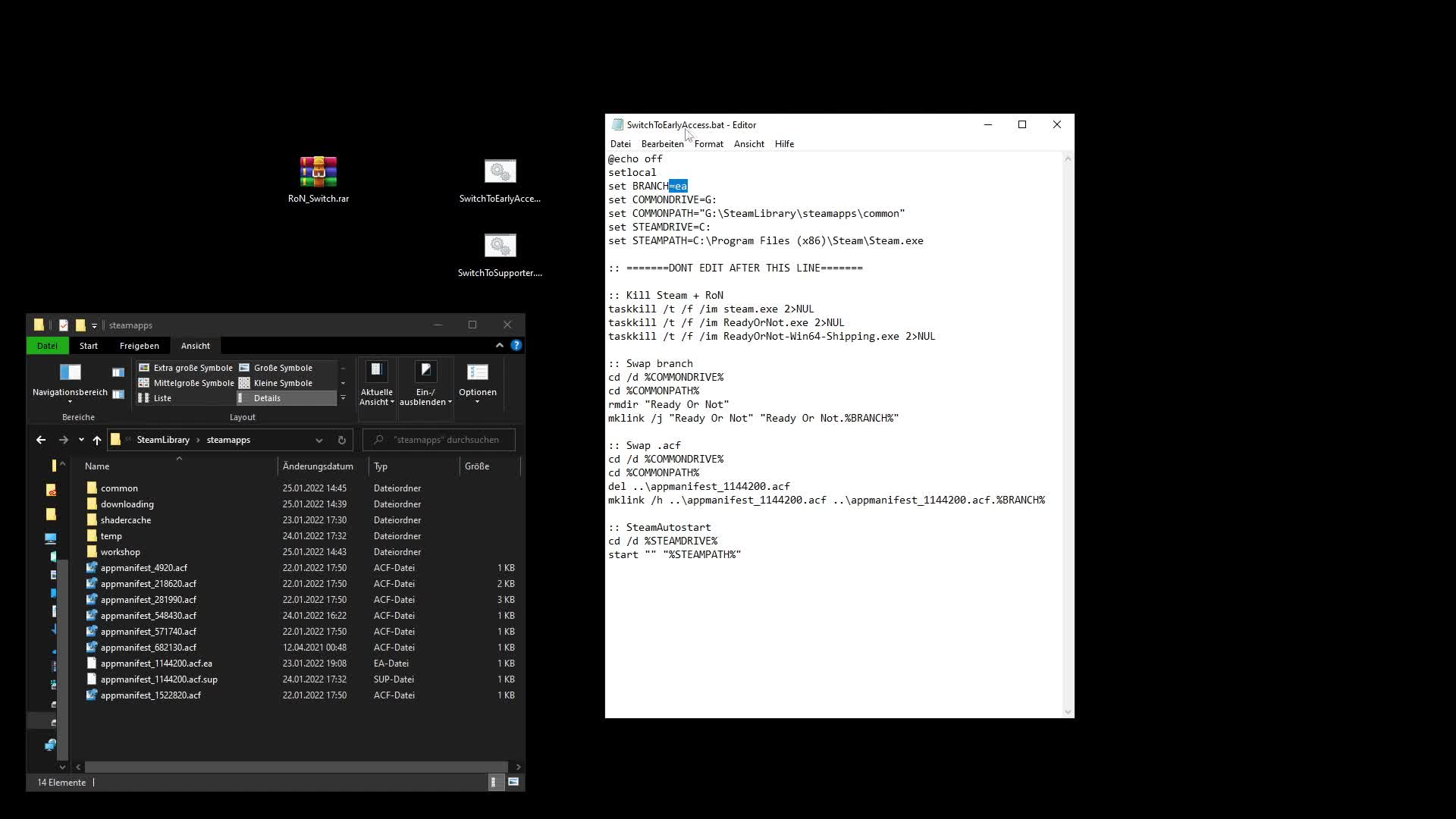Open the Freigeben ribbon tab
This screenshot has width=1456, height=819.
click(140, 346)
